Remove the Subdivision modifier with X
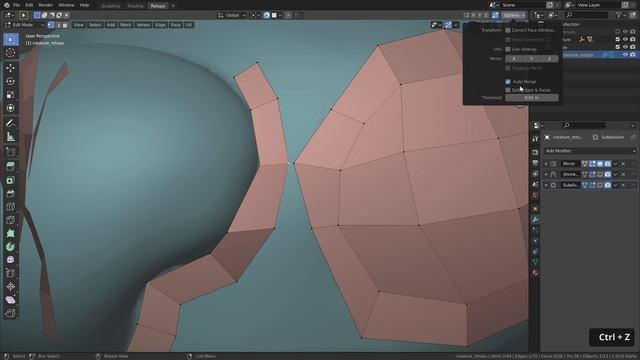 [x=623, y=185]
